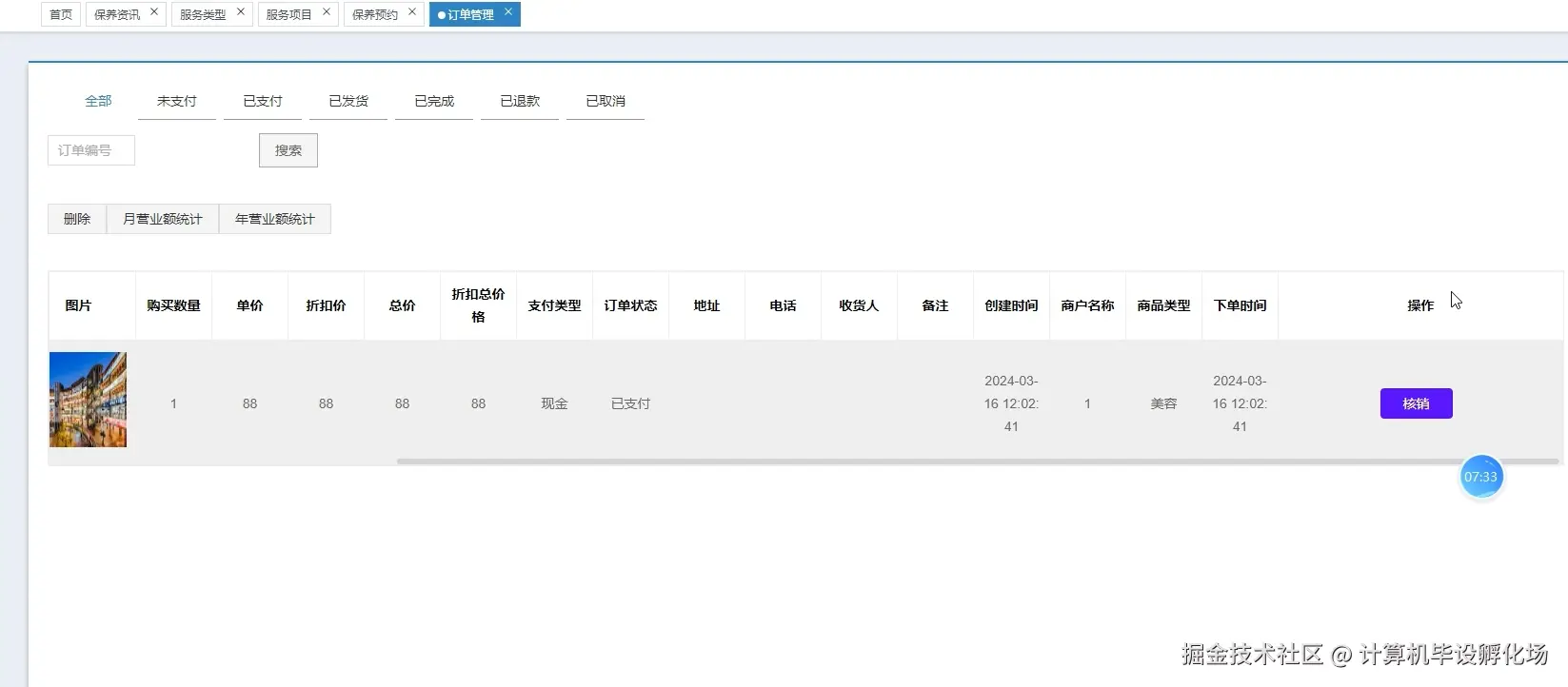Click the 核销 button in order row

coord(1417,403)
